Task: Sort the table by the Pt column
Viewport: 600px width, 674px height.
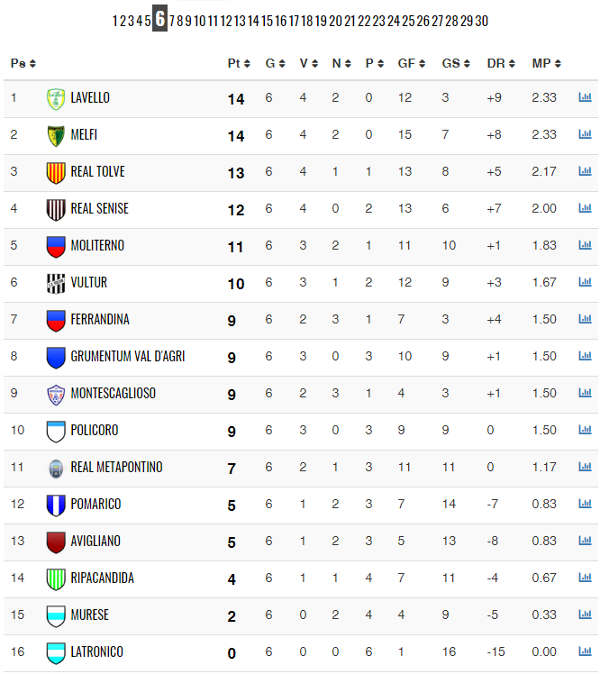Action: (239, 64)
